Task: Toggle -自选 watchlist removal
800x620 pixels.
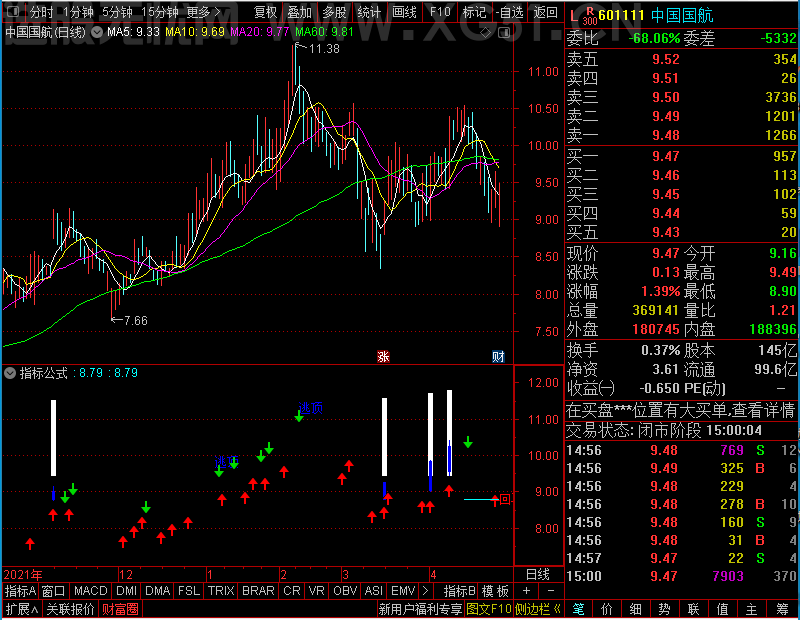Action: point(510,12)
